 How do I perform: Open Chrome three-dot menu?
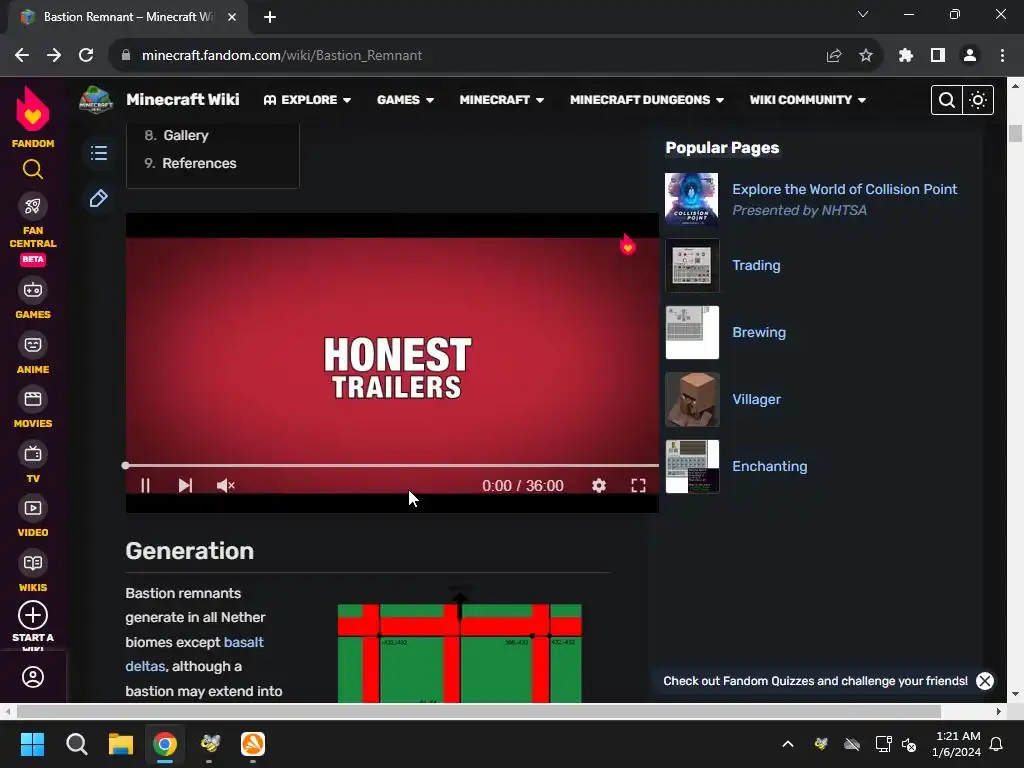tap(1002, 56)
